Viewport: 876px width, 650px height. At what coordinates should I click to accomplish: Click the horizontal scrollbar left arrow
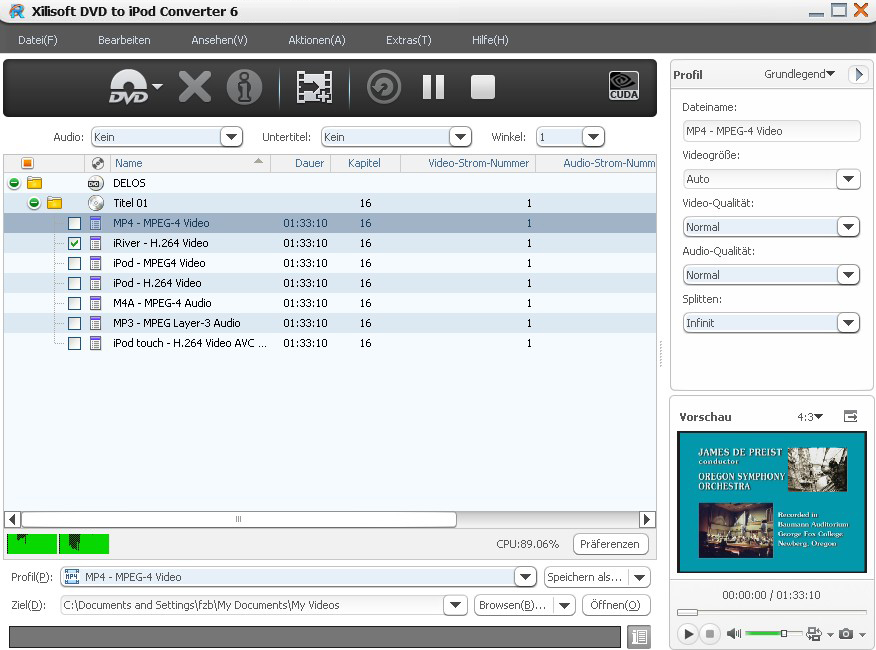[x=13, y=519]
